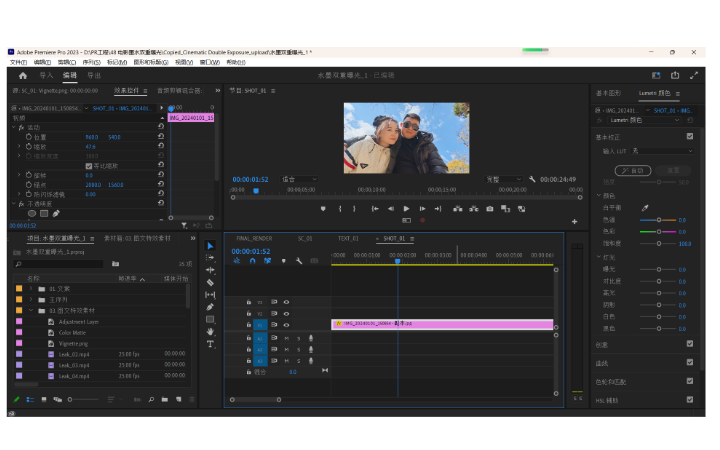Open the Quick Export share icon

pos(675,75)
